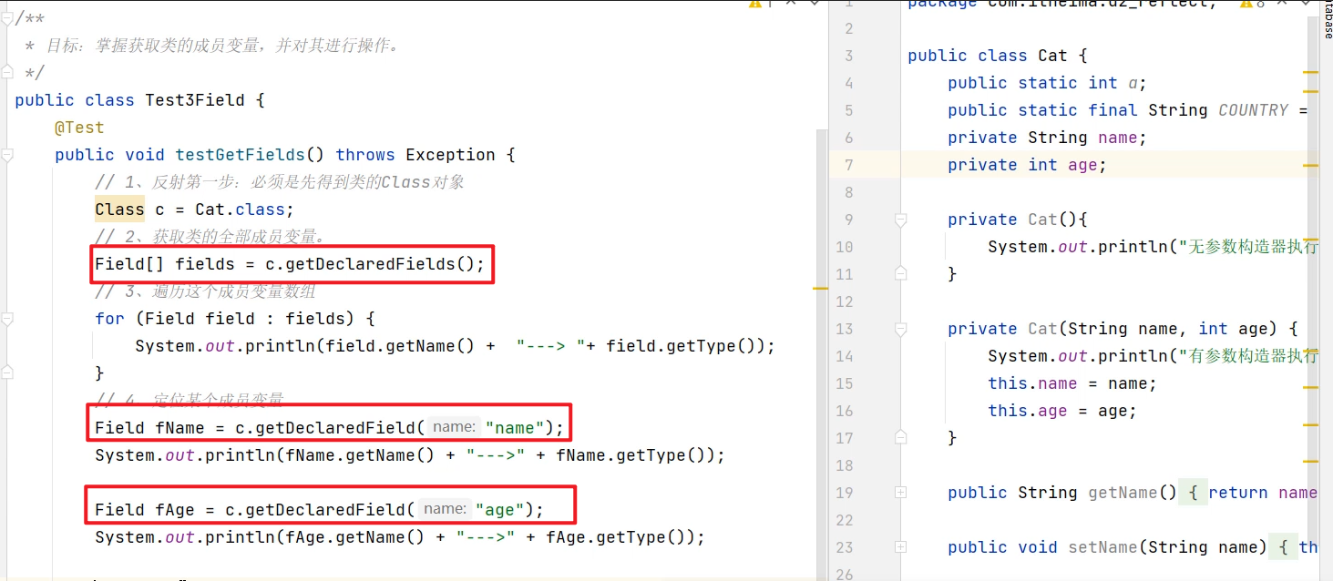Screen dimensions: 1333x581
Task: Click the 'fAge' variable declaration
Action: tap(175, 510)
